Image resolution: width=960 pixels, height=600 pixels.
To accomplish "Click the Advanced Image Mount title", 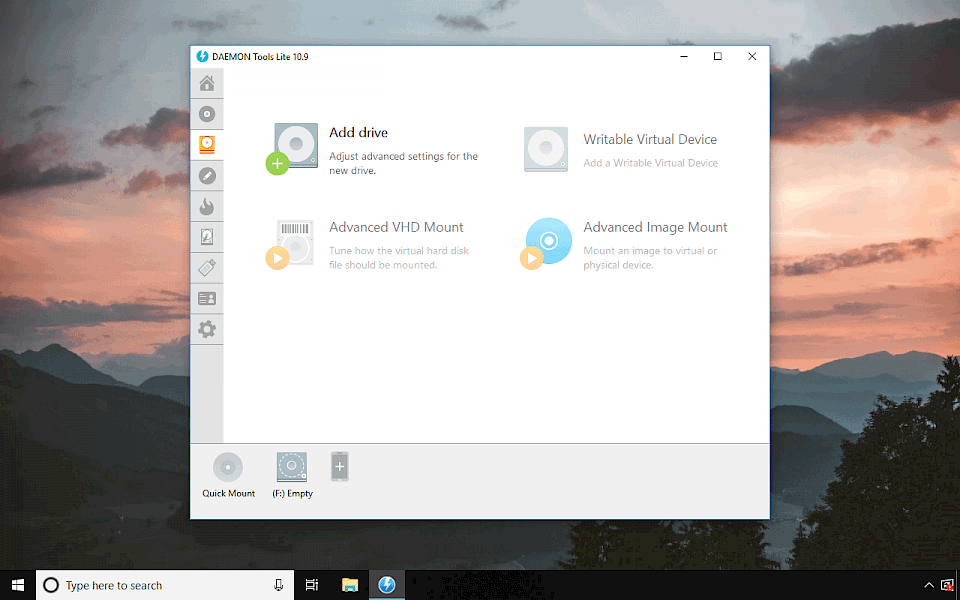I will click(x=655, y=227).
